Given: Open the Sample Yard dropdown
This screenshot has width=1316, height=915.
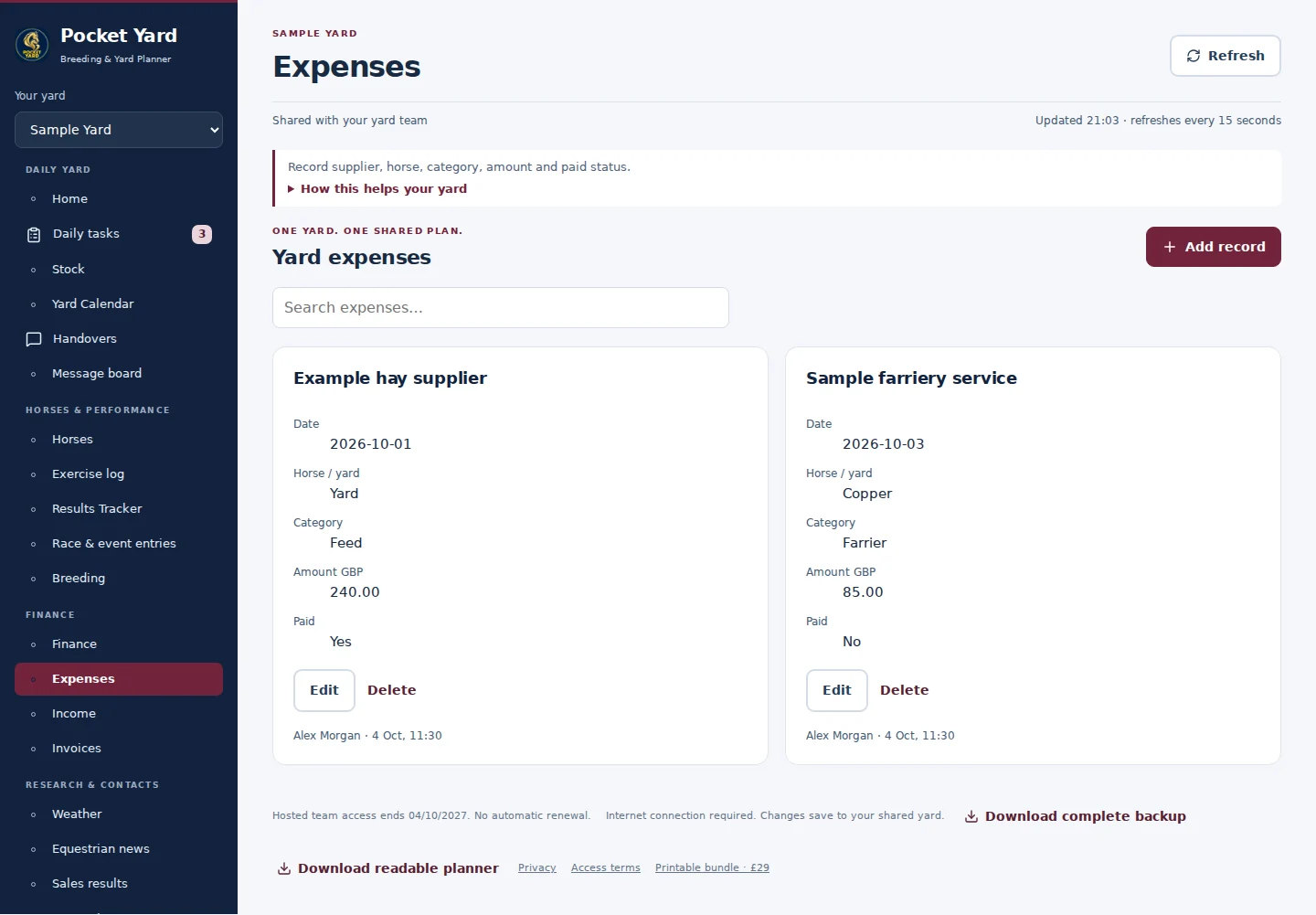Looking at the screenshot, I should (x=119, y=130).
